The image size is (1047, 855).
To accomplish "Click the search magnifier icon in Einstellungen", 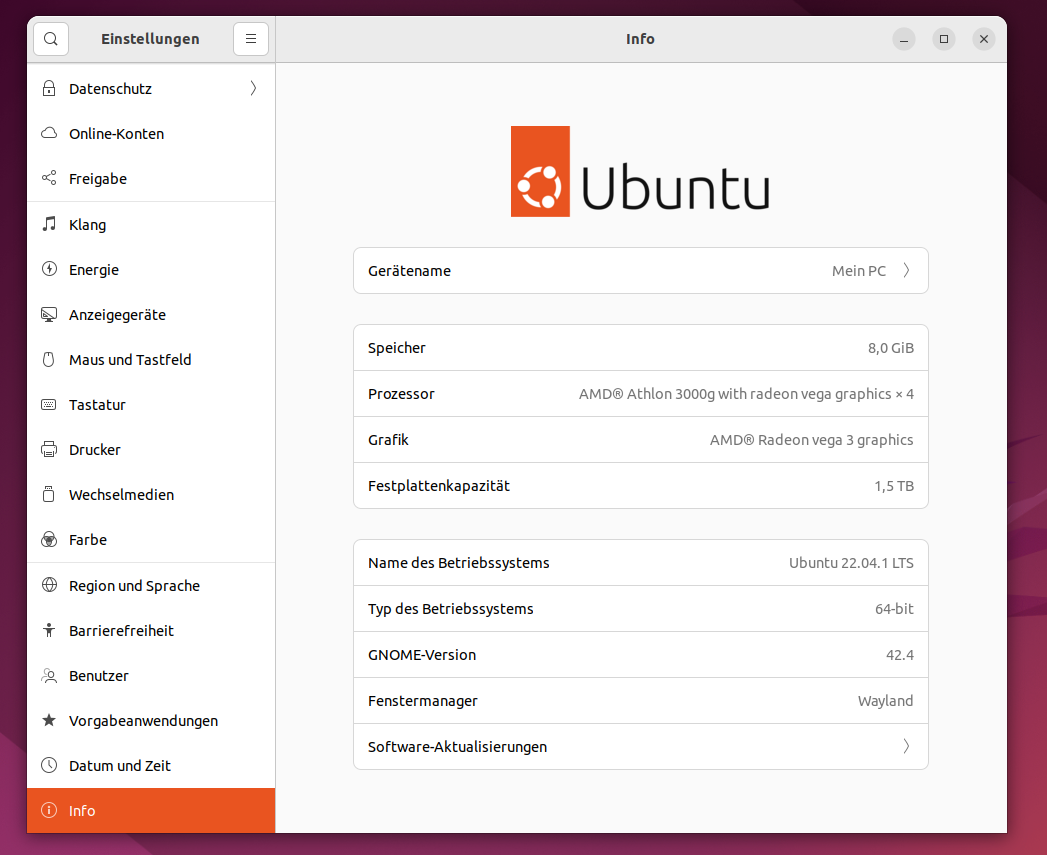I will [x=51, y=39].
